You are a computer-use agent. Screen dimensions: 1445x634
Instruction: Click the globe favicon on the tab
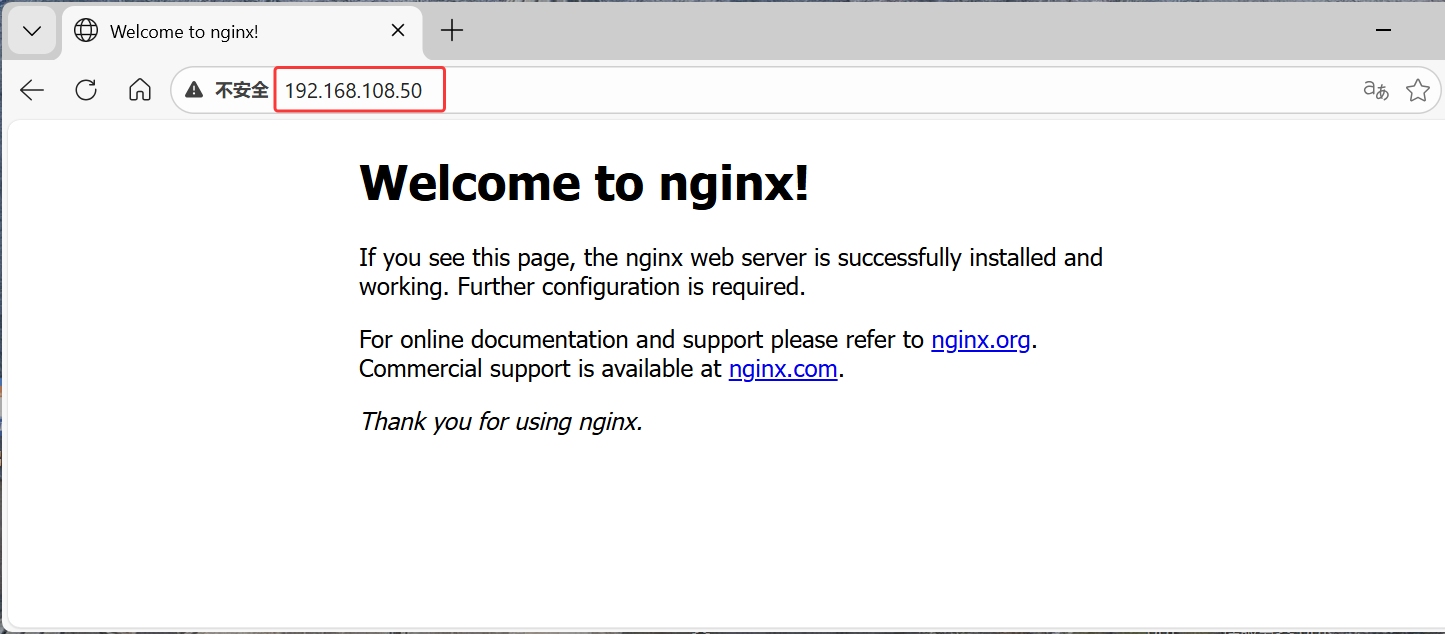pyautogui.click(x=87, y=31)
